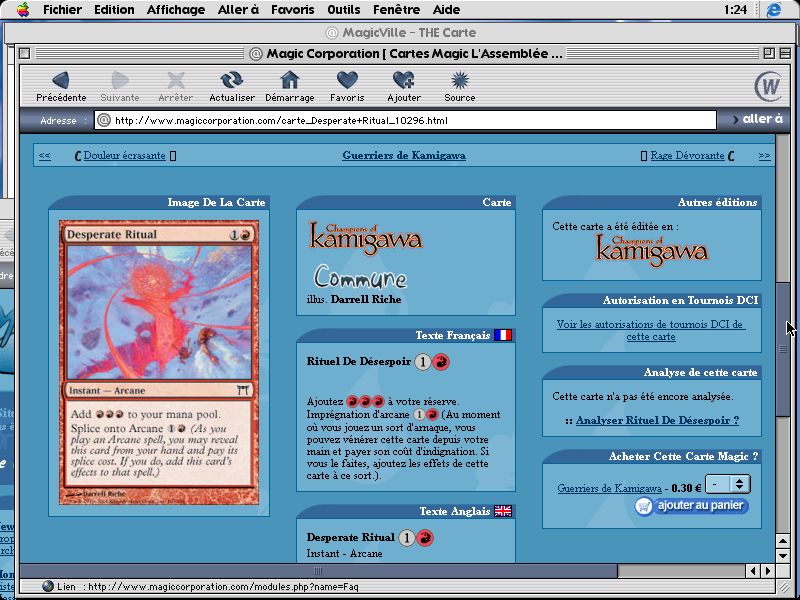Click the URL address field
The image size is (800, 600).
click(405, 120)
